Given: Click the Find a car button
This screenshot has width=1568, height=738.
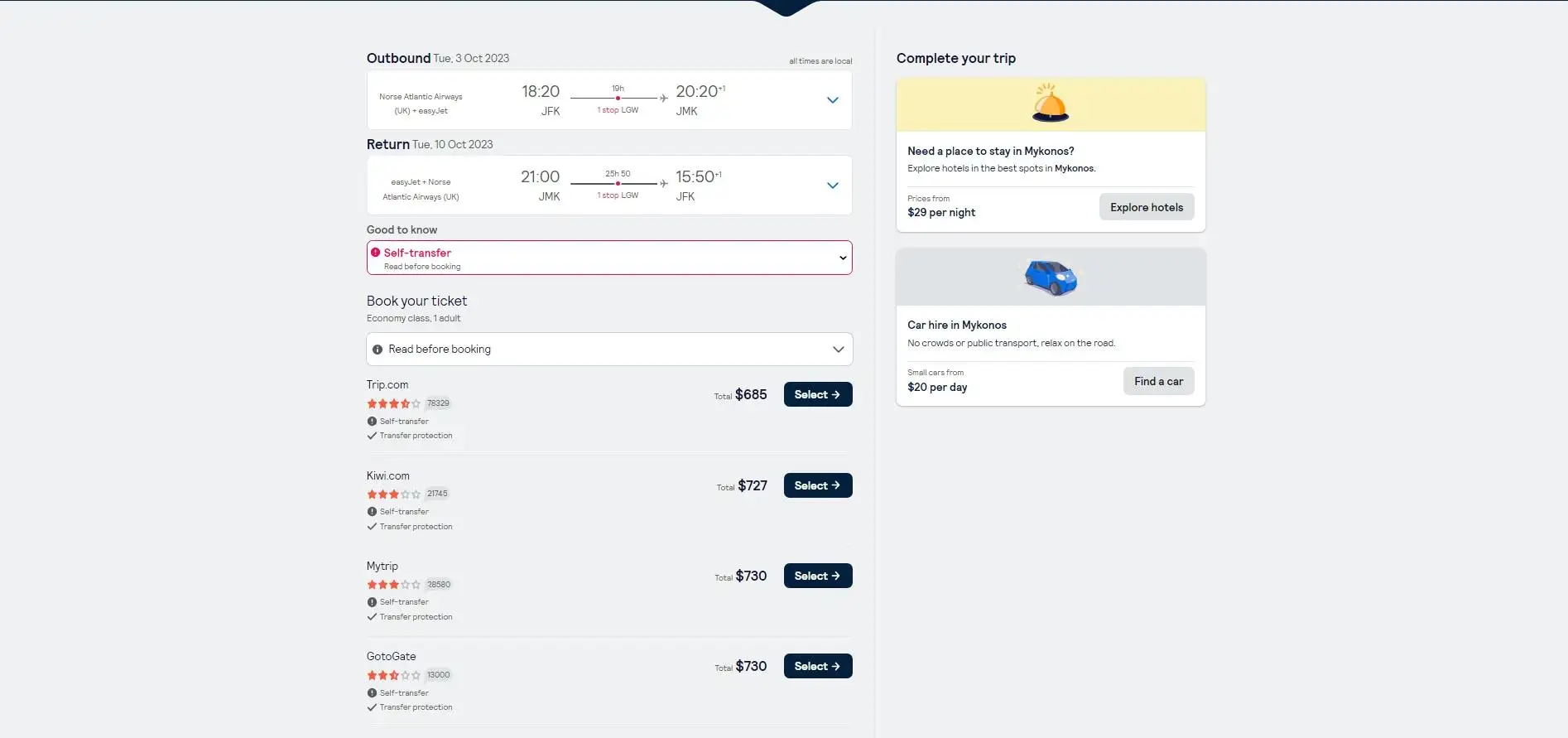Looking at the screenshot, I should (1158, 381).
